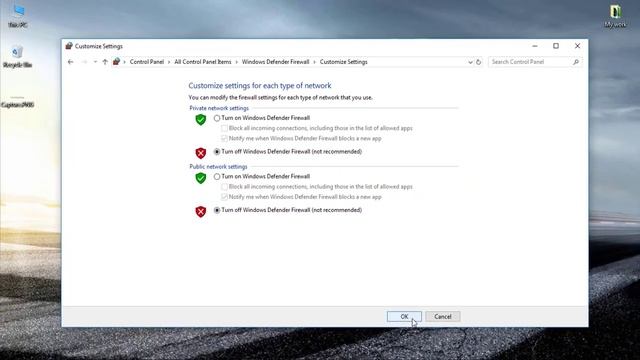Go to Windows Defender Firewall breadcrumb
Viewport: 640px width, 360px height.
pyautogui.click(x=276, y=62)
